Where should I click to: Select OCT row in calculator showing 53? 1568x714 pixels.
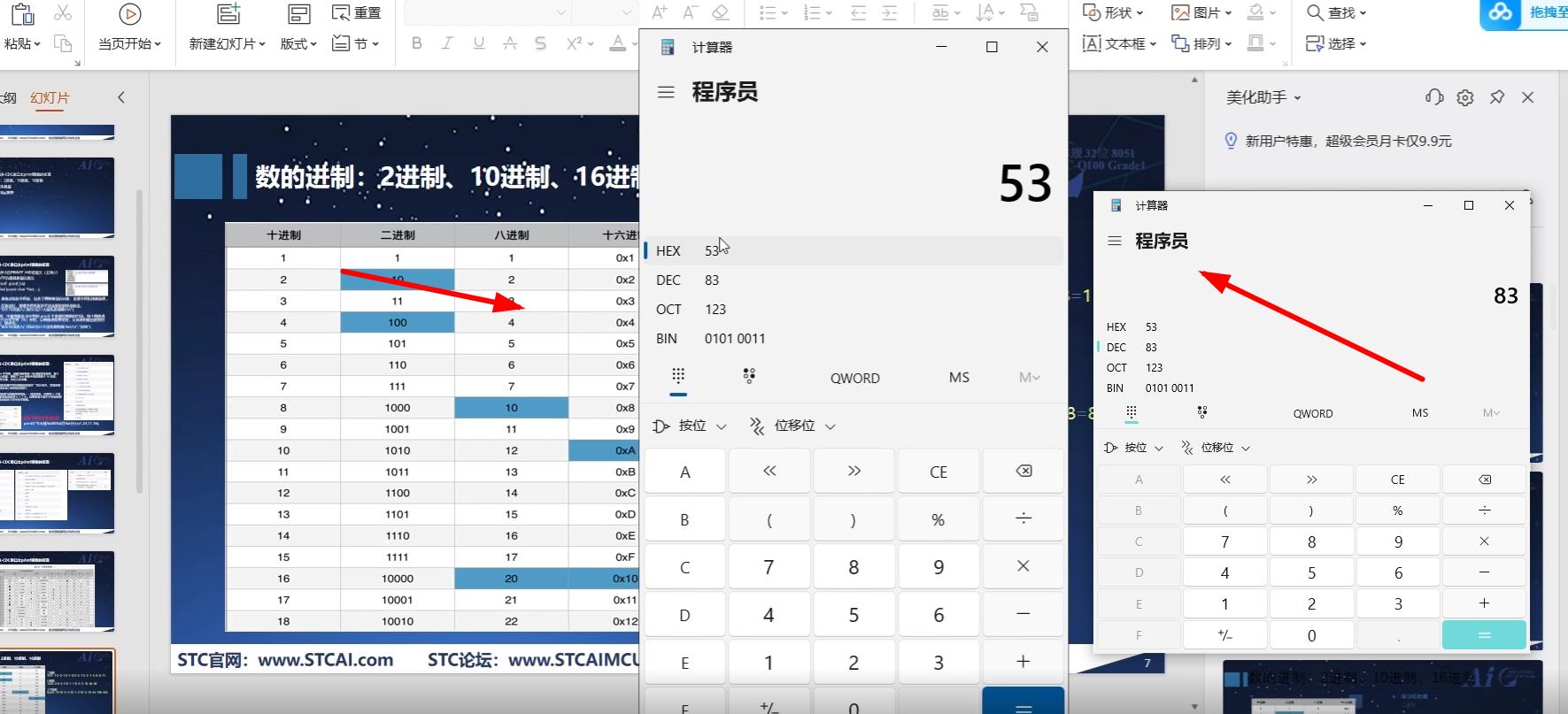854,309
